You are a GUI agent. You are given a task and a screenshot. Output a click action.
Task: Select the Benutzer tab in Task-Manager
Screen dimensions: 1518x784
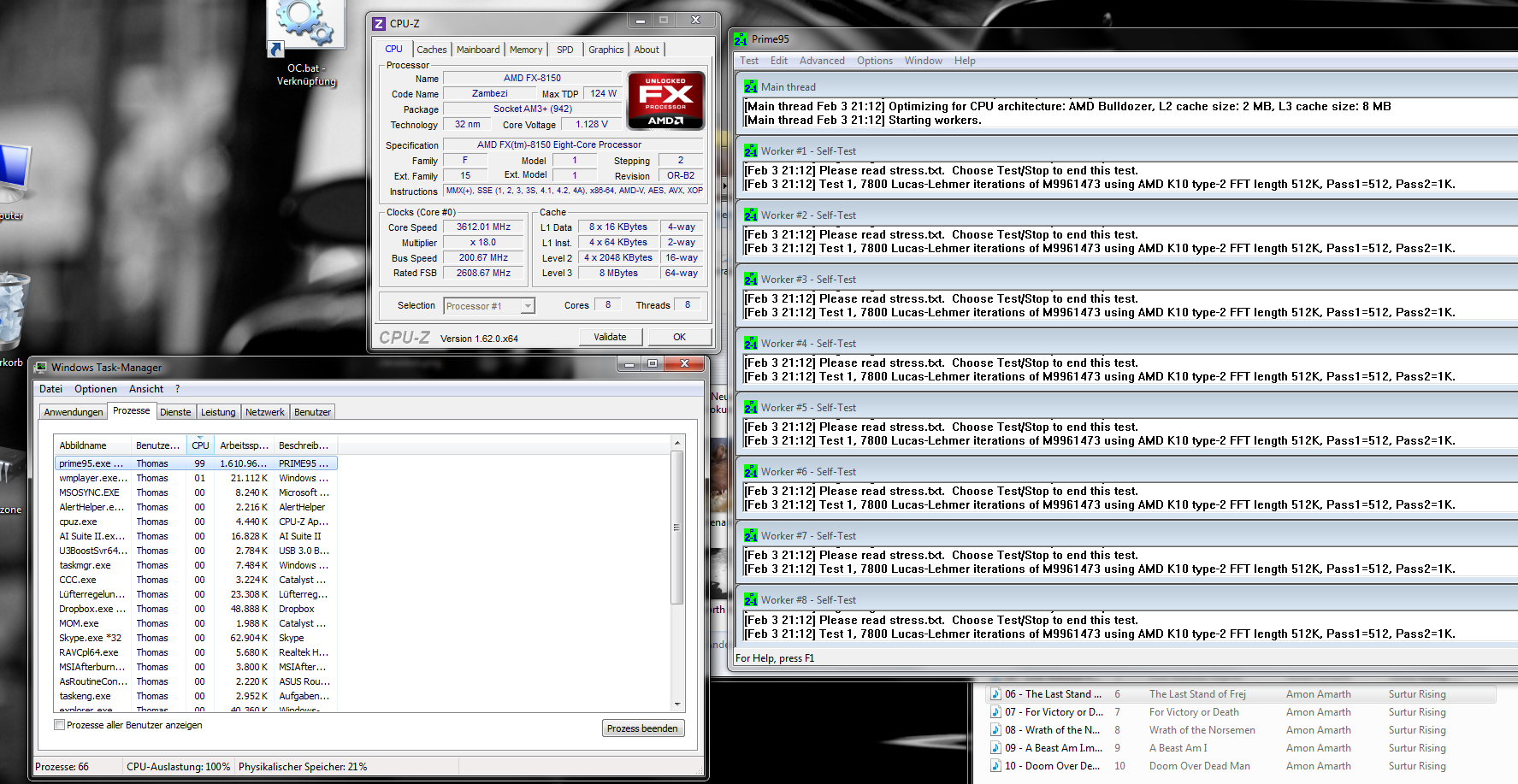coord(312,412)
